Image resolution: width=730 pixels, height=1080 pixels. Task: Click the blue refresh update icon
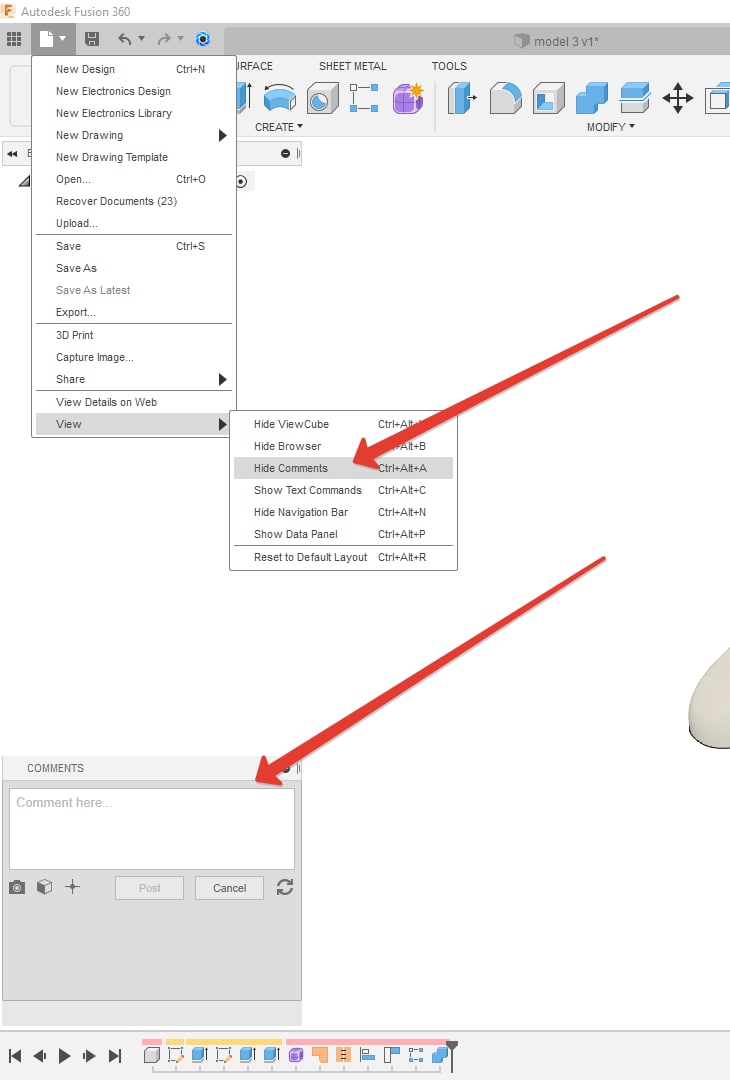[x=202, y=39]
